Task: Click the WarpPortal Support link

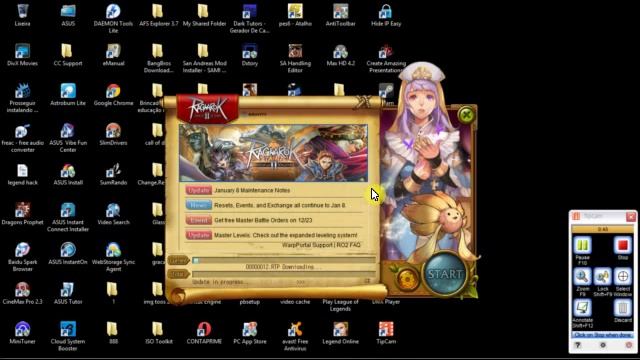Action: [x=307, y=245]
